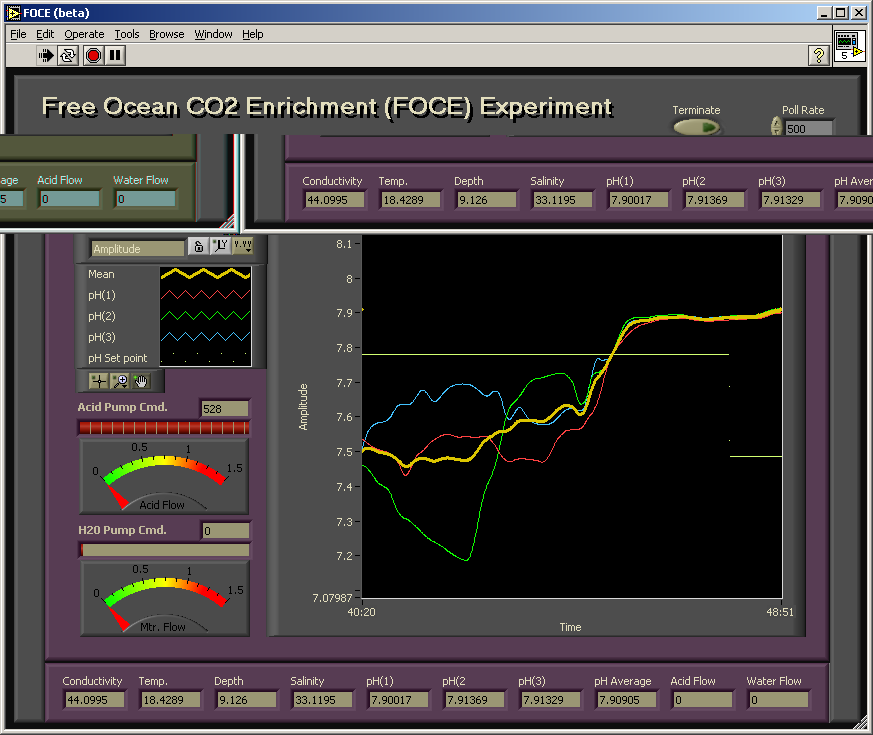Viewport: 873px width, 735px height.
Task: Minimize the FOCE (beta) window
Action: (x=825, y=12)
